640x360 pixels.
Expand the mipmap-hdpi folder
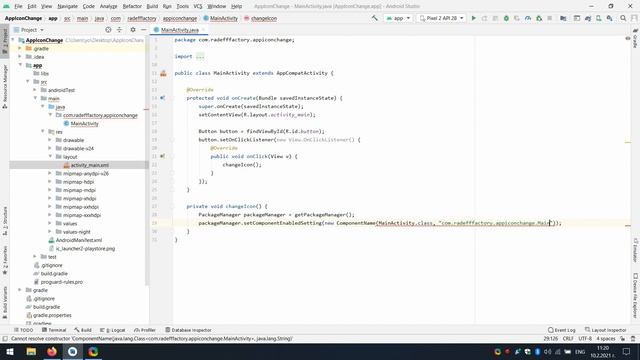coord(50,182)
